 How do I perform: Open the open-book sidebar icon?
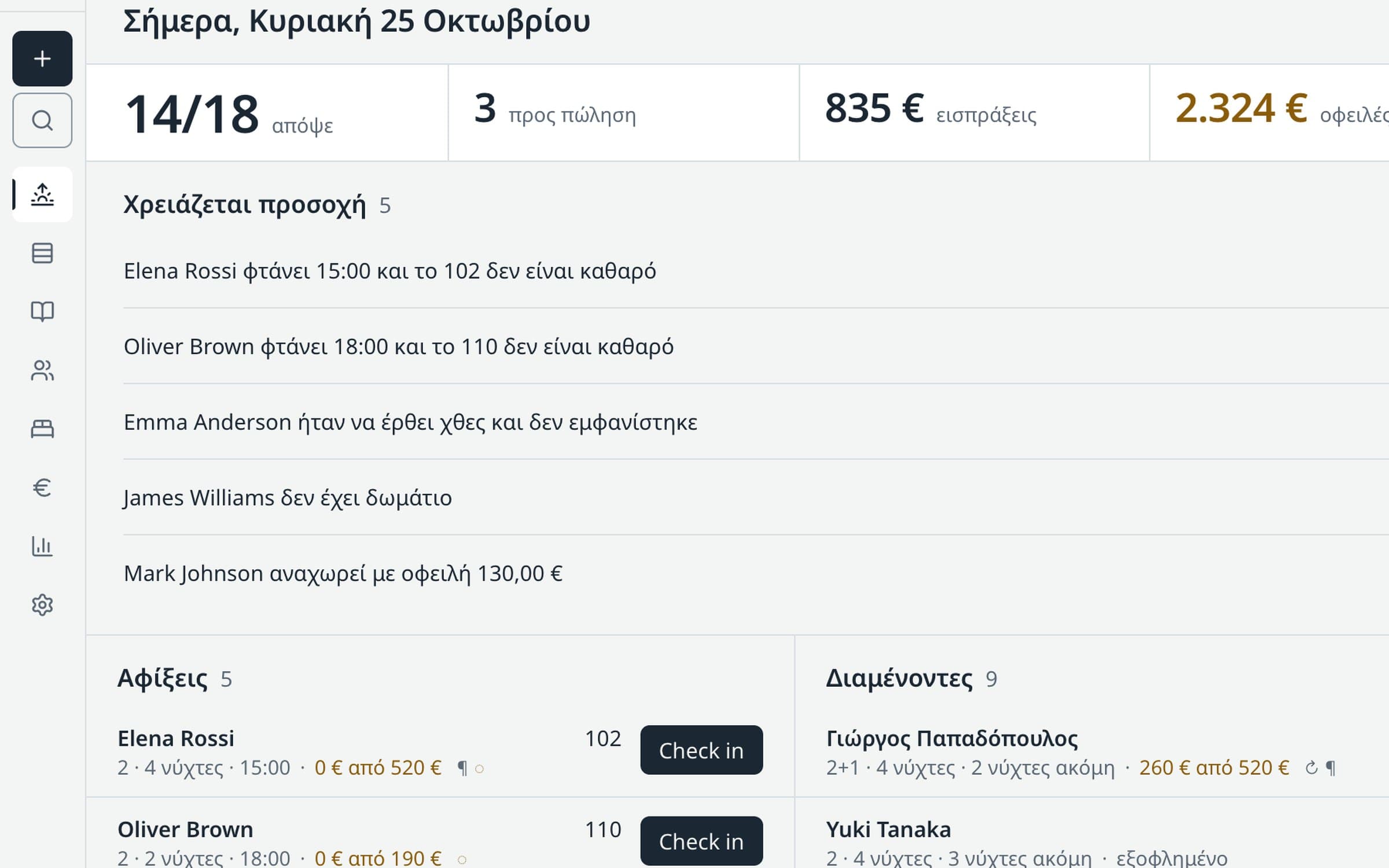[x=42, y=311]
